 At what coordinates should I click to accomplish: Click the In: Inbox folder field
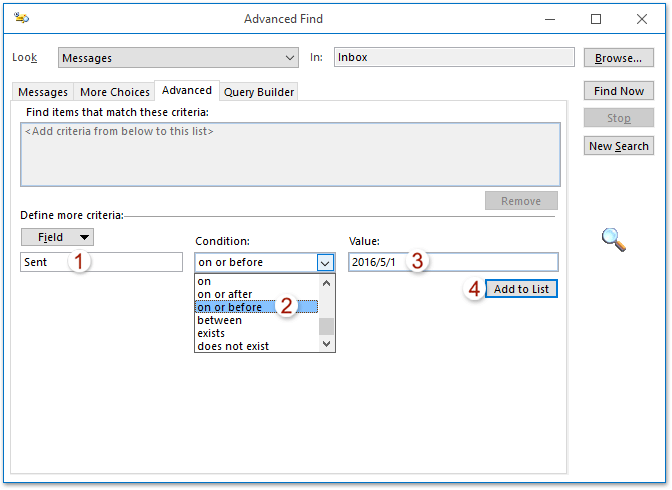click(x=454, y=57)
